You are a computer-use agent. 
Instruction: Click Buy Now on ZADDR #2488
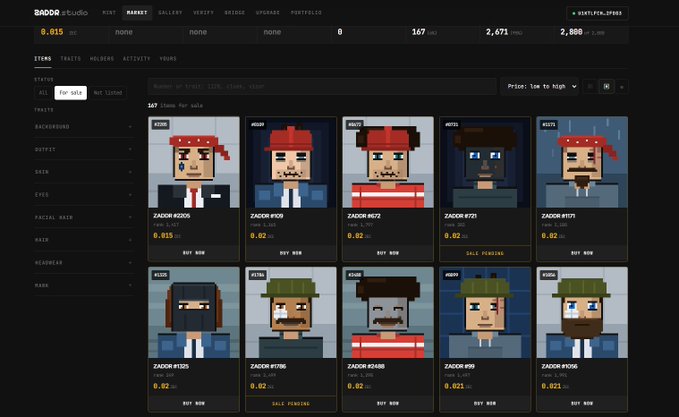(388, 404)
